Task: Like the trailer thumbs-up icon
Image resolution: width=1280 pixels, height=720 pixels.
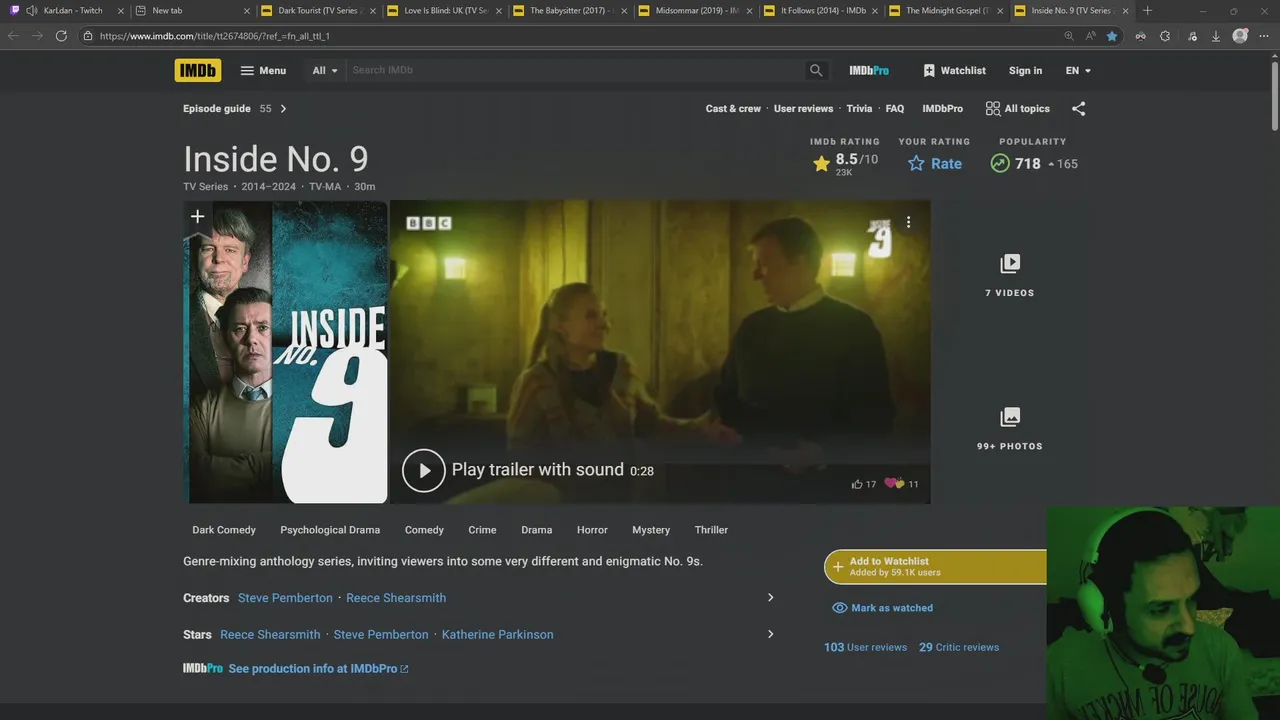Action: pyautogui.click(x=857, y=484)
